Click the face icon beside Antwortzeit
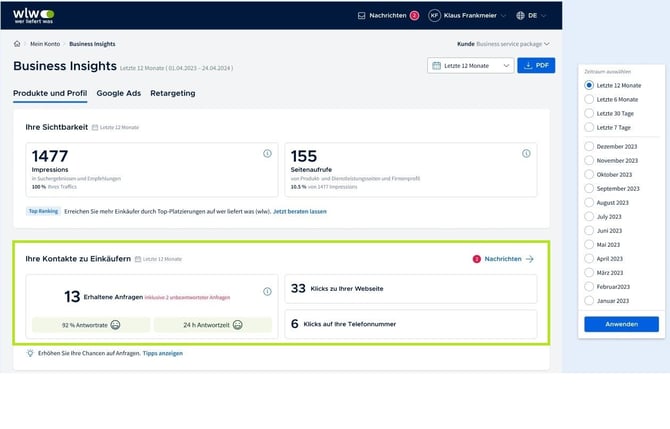 click(x=238, y=325)
